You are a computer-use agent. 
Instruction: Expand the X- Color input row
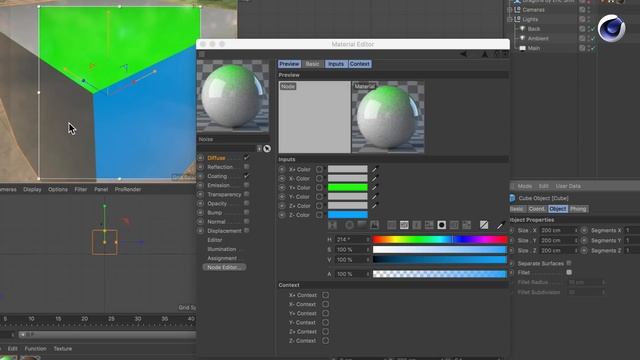click(x=282, y=178)
